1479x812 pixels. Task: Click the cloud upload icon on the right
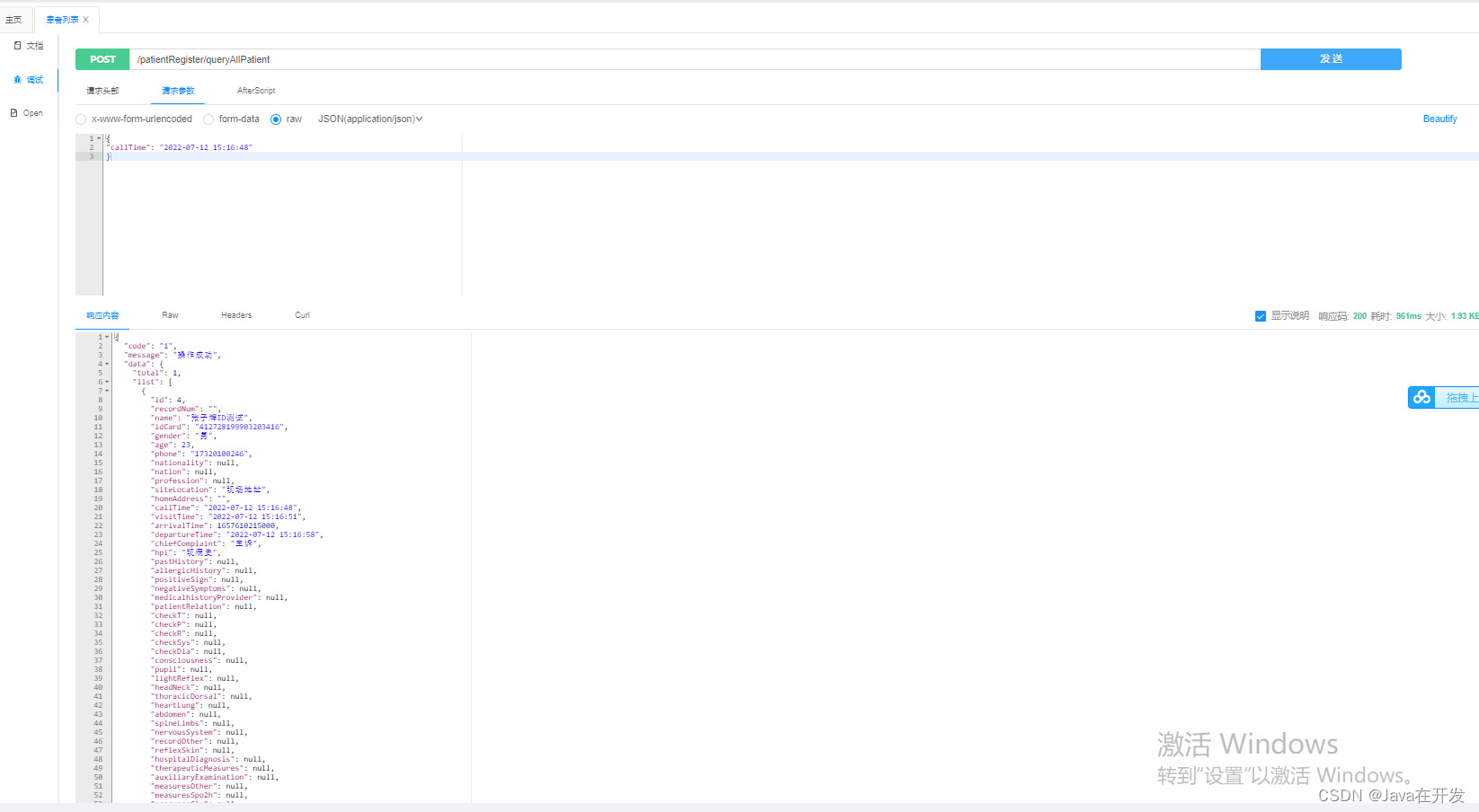pyautogui.click(x=1421, y=397)
